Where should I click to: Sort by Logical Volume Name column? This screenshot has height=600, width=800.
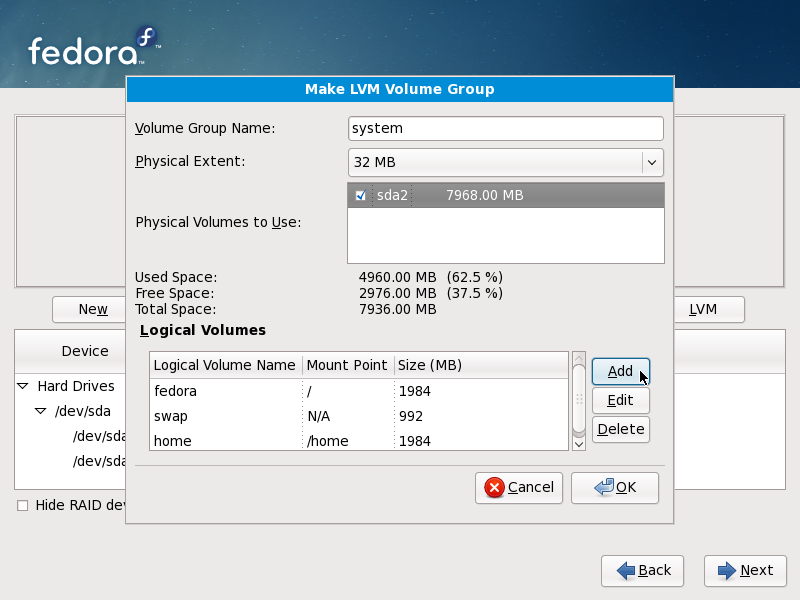(x=226, y=365)
